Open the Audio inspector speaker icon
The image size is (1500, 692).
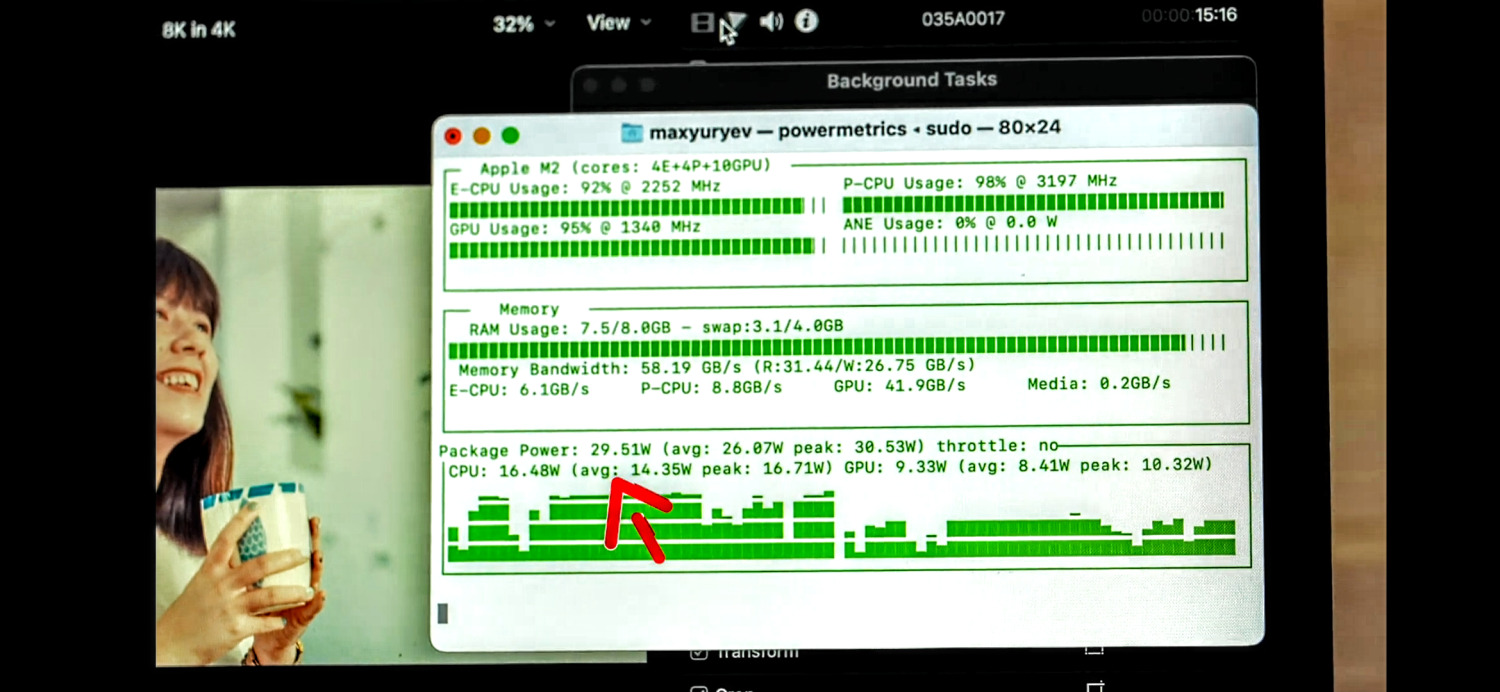pyautogui.click(x=771, y=22)
